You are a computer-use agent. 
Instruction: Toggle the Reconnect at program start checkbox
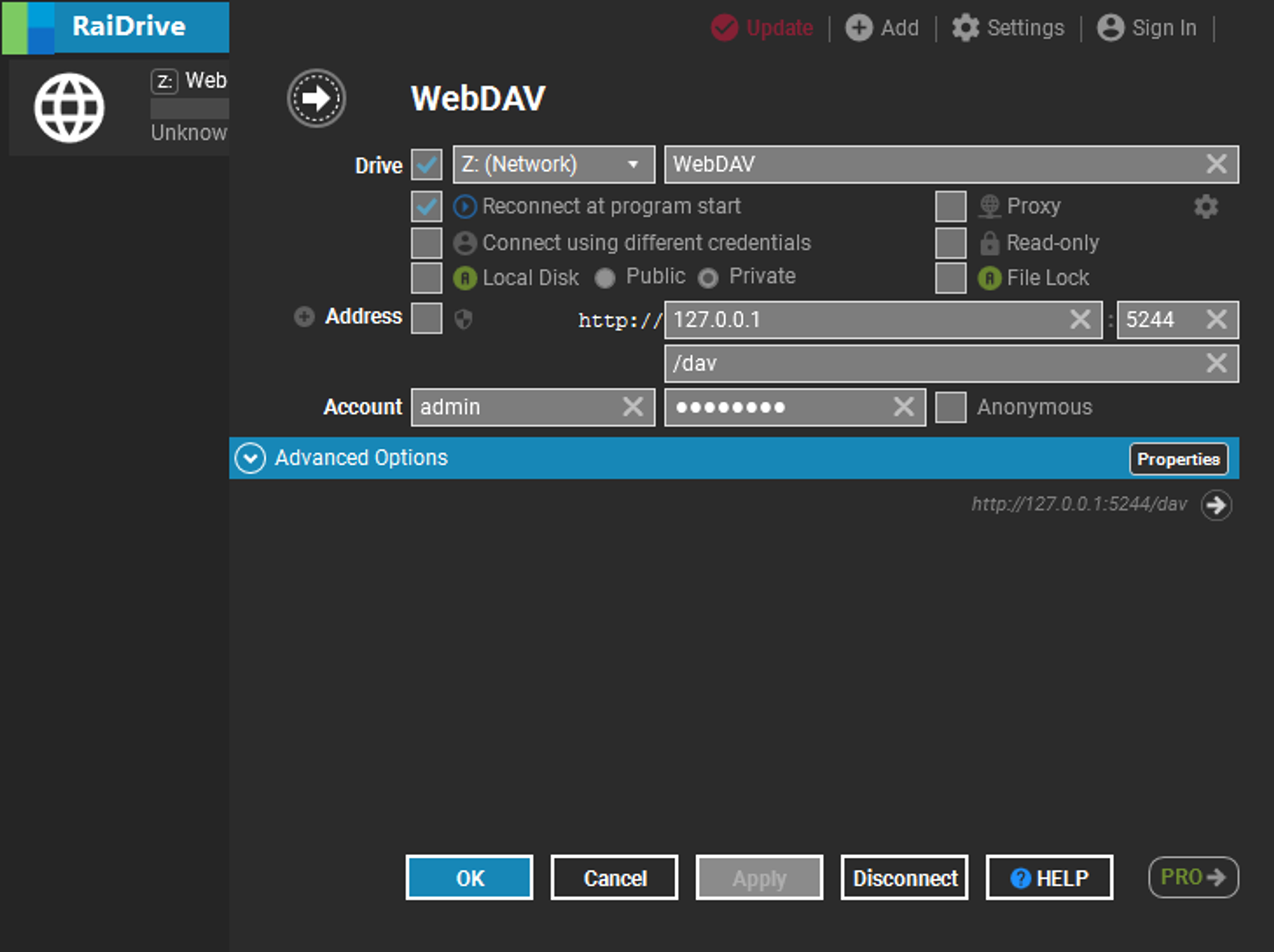click(x=431, y=206)
